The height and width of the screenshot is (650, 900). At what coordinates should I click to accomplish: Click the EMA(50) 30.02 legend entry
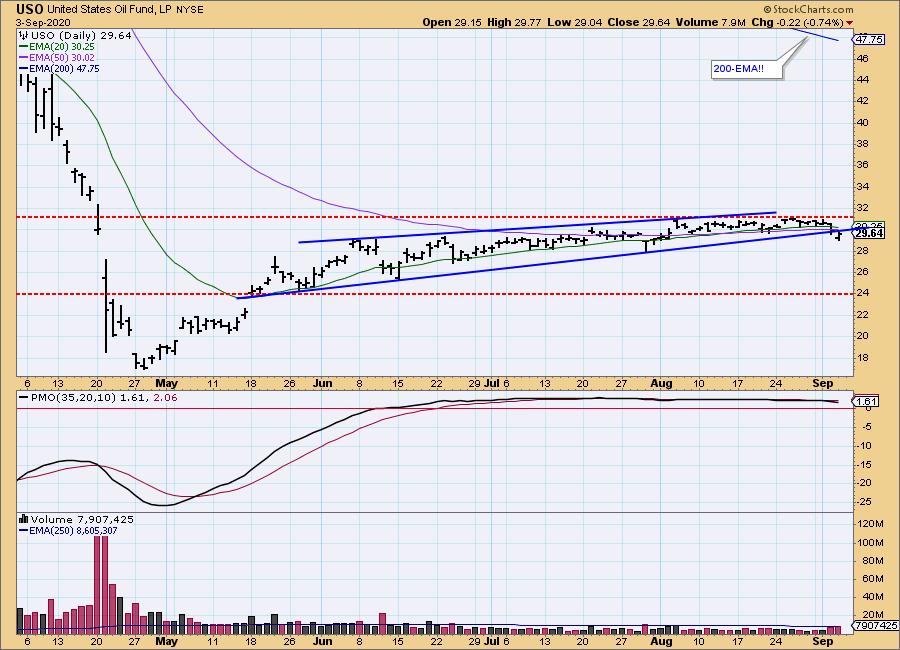point(57,57)
